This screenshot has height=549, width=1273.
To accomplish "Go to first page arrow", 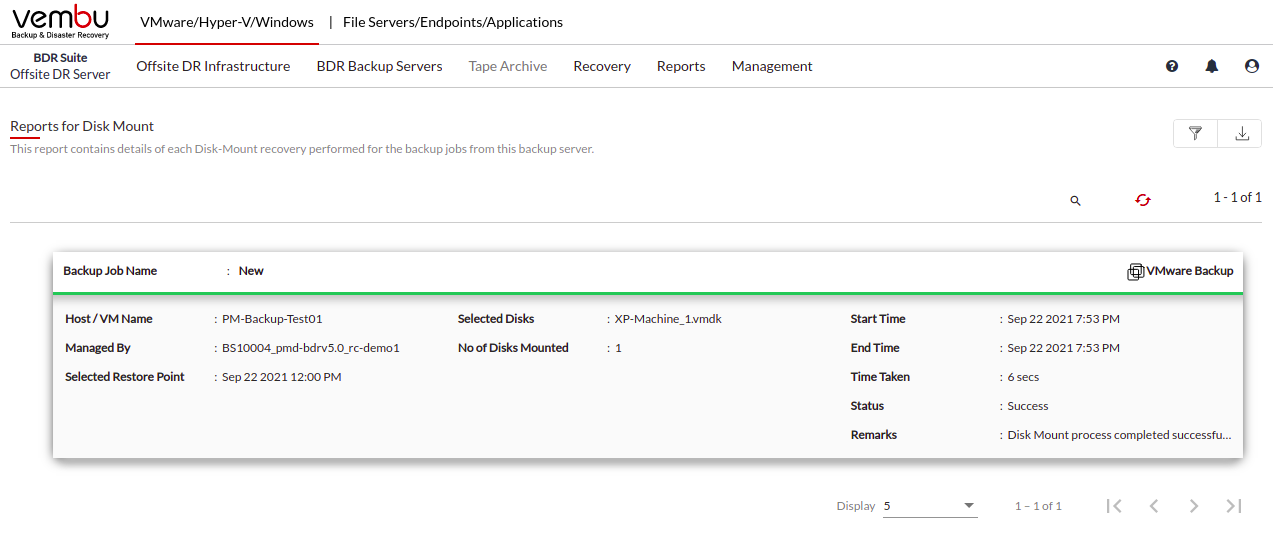I will coord(1114,506).
